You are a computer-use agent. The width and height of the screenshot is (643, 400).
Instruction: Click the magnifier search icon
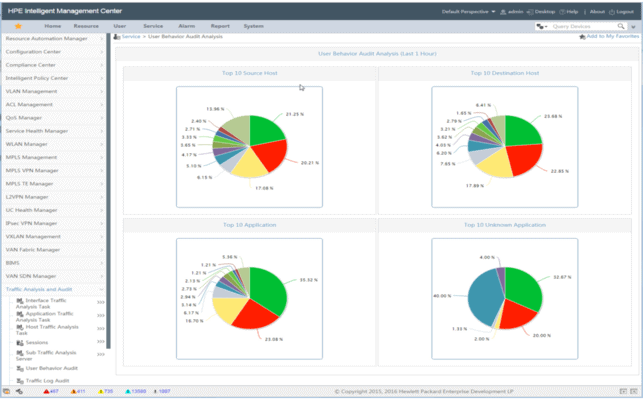(x=621, y=26)
